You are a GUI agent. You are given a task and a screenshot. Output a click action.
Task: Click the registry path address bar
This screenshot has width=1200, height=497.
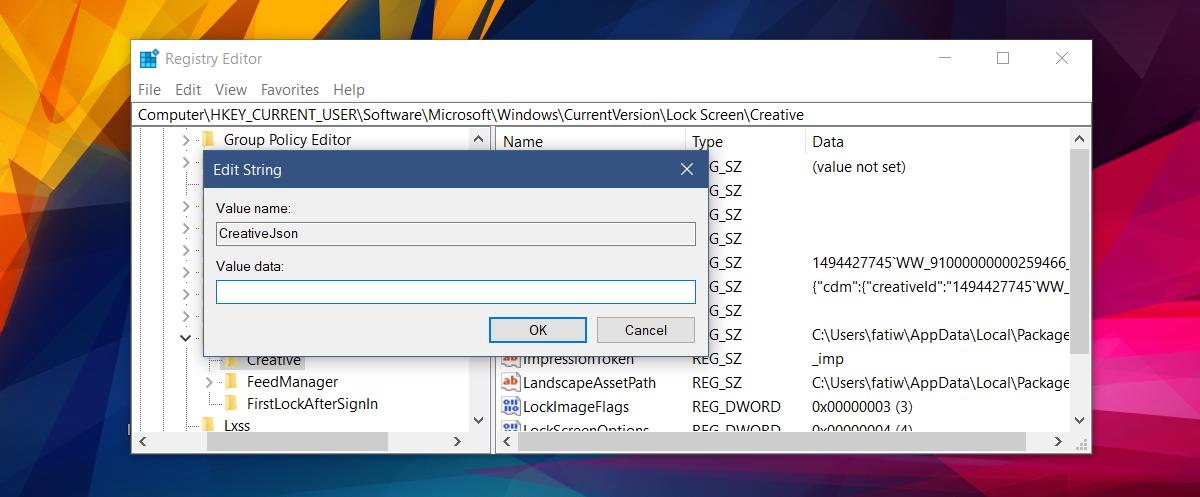(x=612, y=115)
